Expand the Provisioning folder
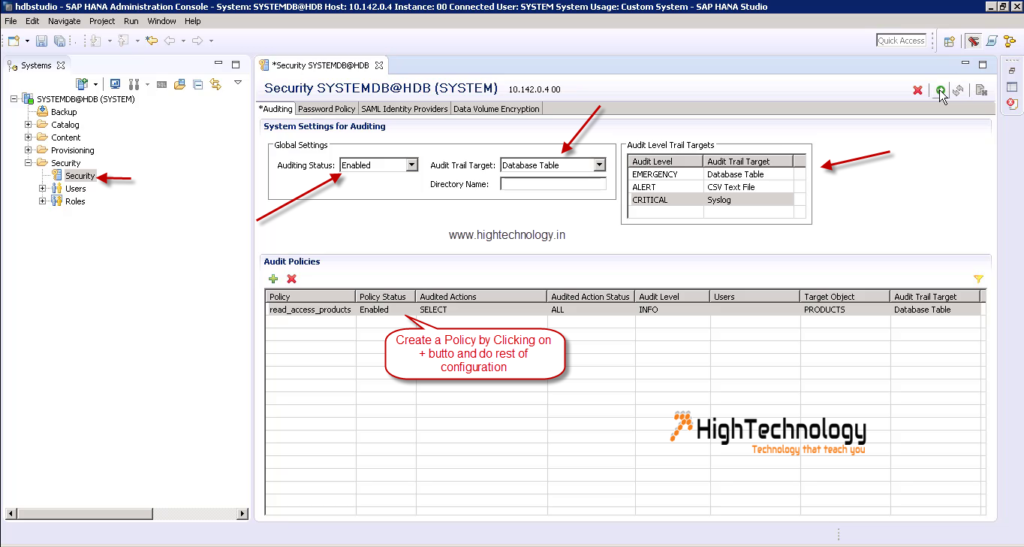 pyautogui.click(x=28, y=150)
